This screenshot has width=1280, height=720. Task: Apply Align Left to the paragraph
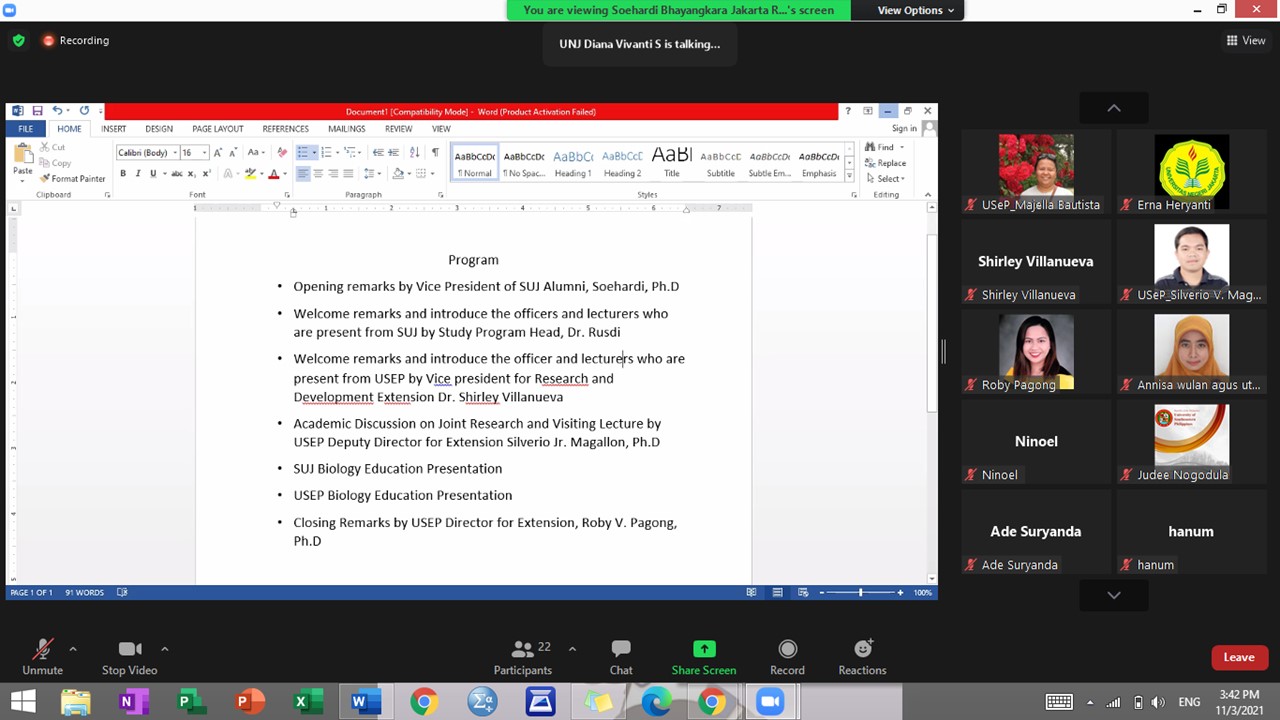303,174
